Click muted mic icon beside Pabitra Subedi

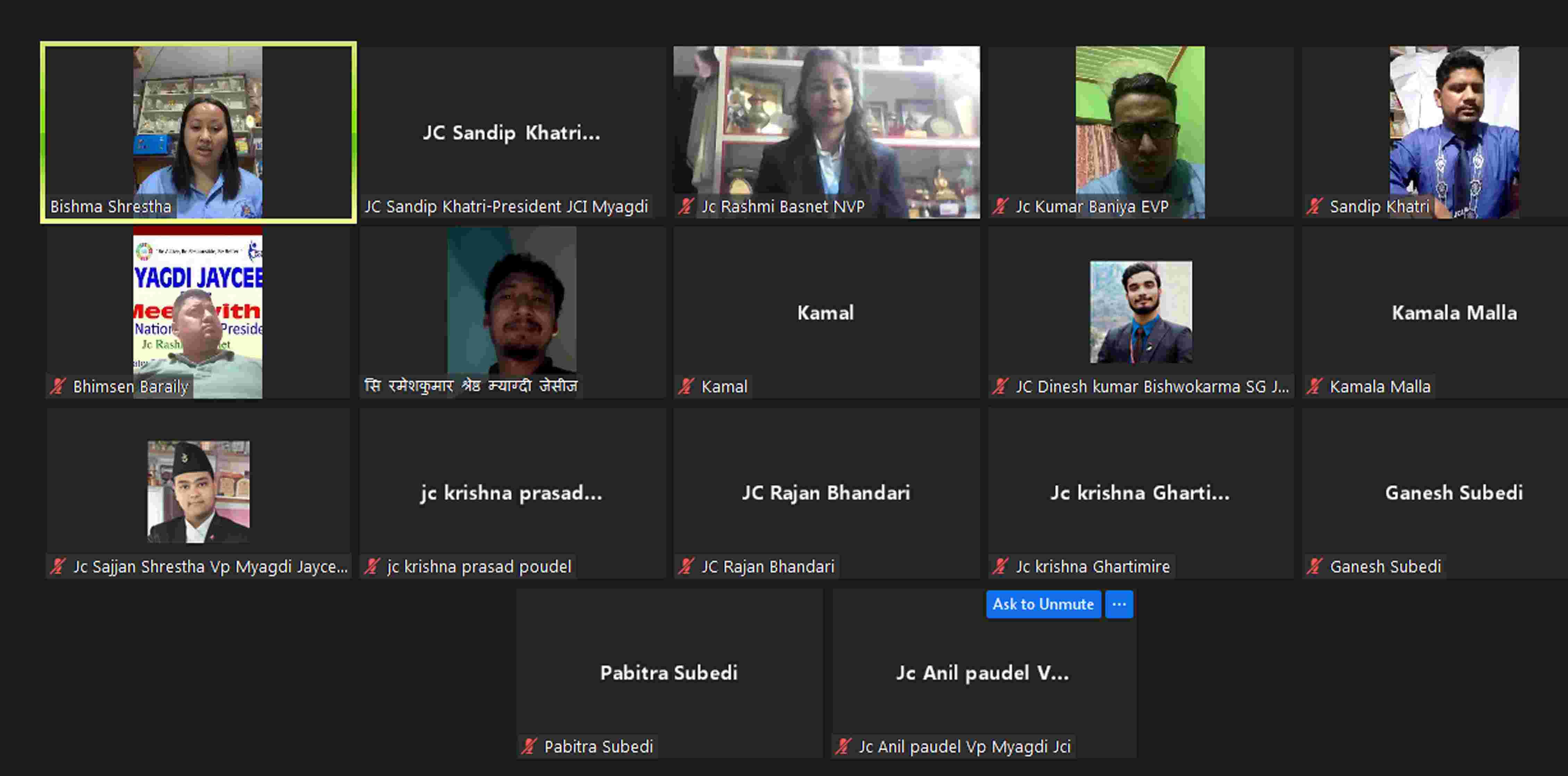click(x=529, y=746)
